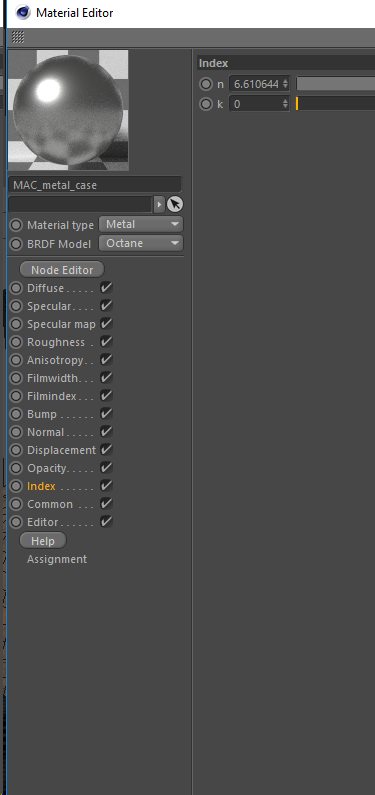Image resolution: width=375 pixels, height=795 pixels.
Task: Click the material preview sphere
Action: tap(68, 110)
